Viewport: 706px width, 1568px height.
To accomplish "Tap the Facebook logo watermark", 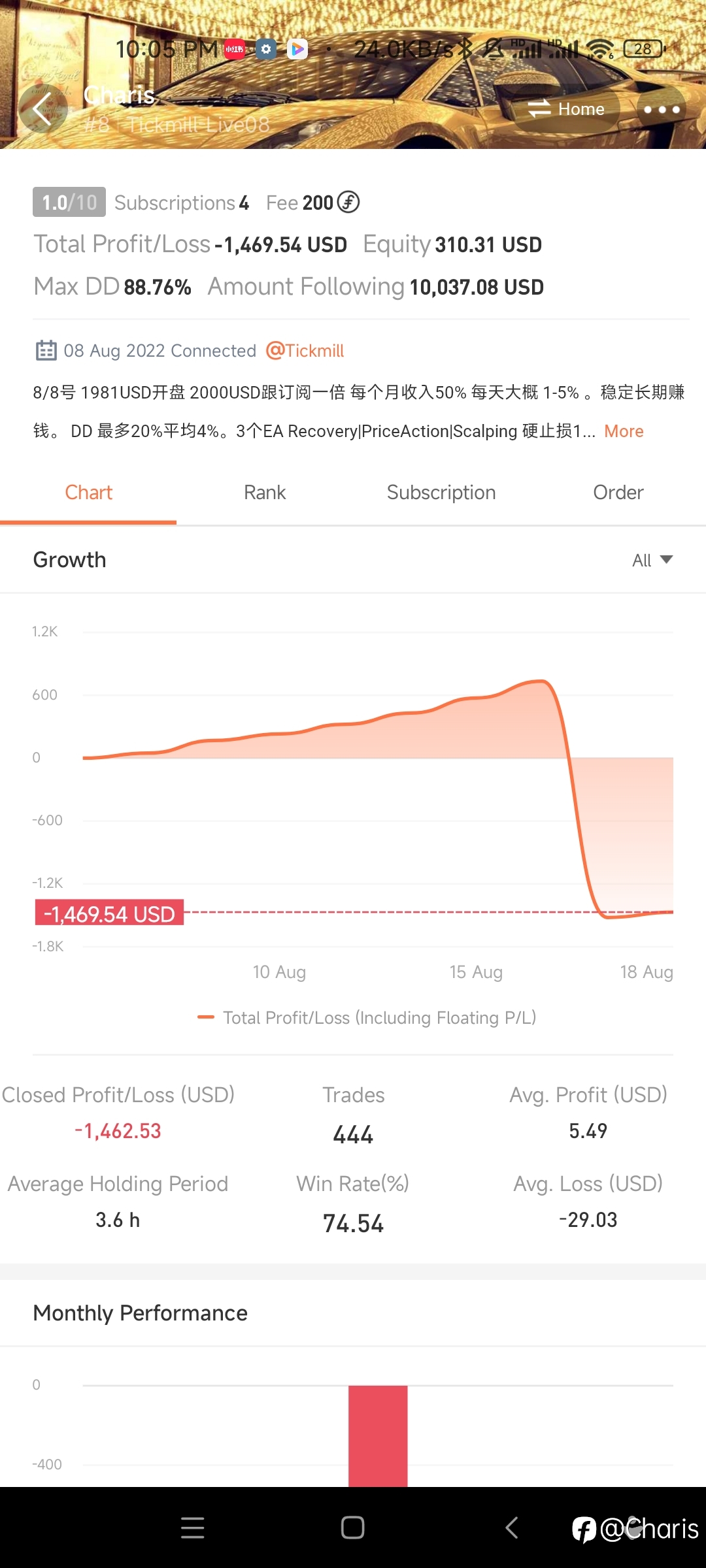I will point(584,1529).
